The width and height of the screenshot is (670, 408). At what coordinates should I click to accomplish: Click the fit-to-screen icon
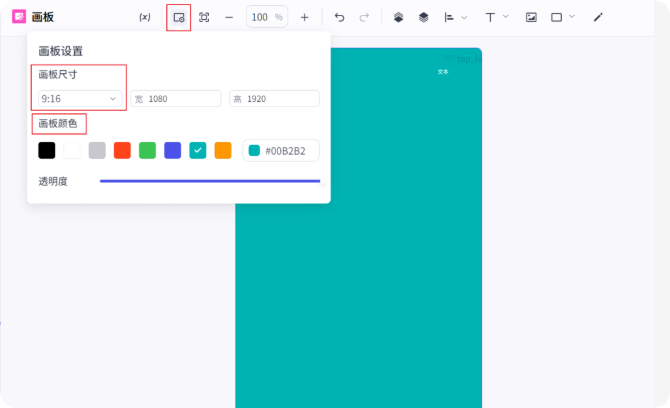coord(204,18)
